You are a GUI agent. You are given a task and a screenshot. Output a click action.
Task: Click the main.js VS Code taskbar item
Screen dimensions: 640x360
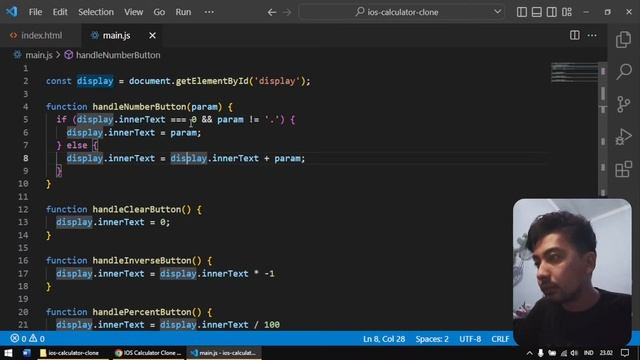click(x=224, y=353)
